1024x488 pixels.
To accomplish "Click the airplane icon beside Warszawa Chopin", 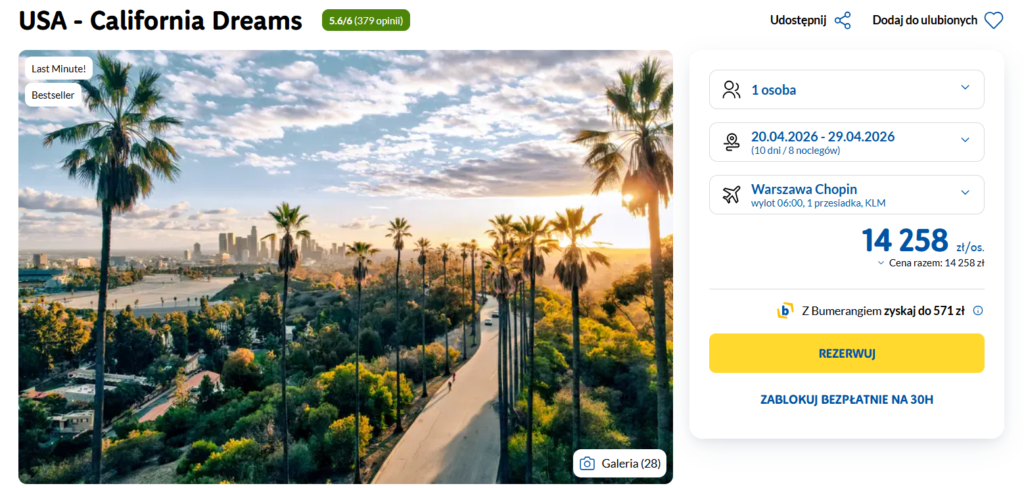I will pos(731,194).
